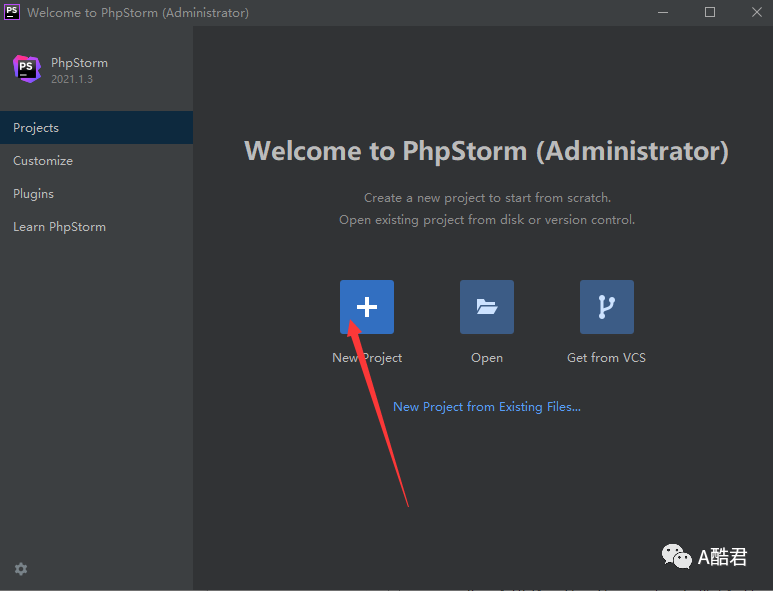This screenshot has width=773, height=591.
Task: Click the Welcome to PhpStorm heading
Action: (x=486, y=151)
